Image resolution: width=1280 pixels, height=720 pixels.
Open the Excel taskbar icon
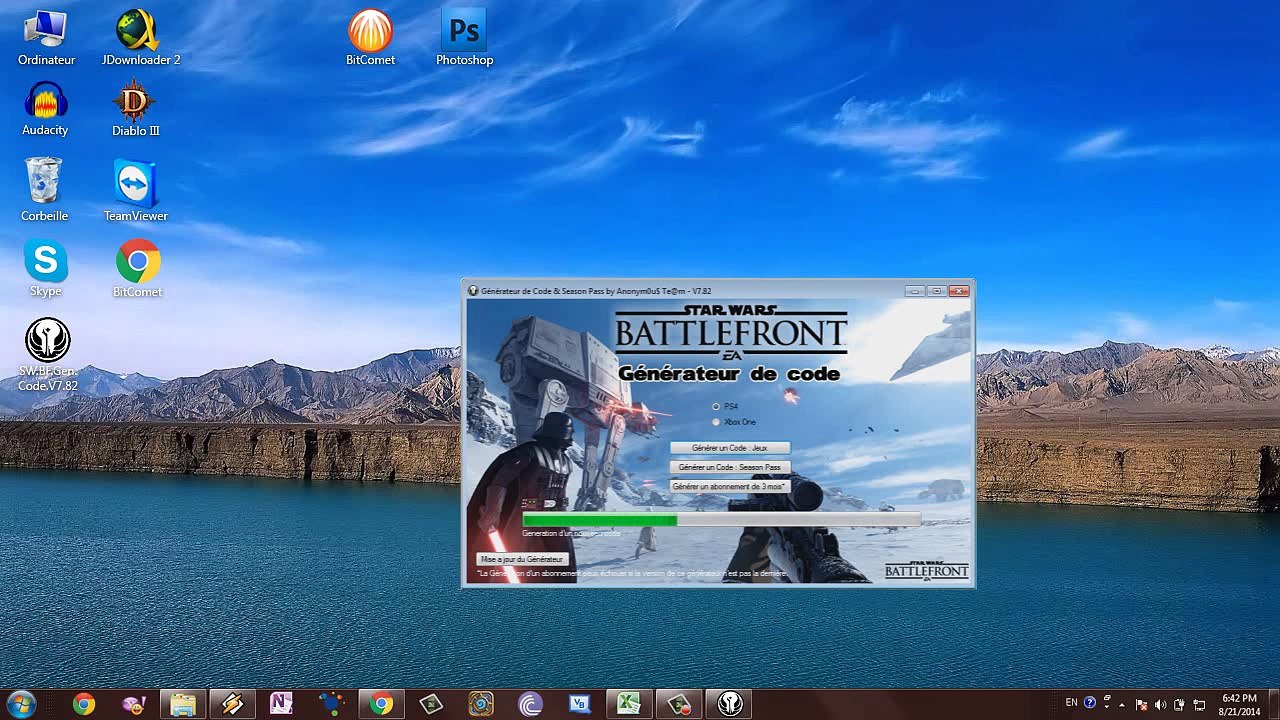(x=628, y=704)
